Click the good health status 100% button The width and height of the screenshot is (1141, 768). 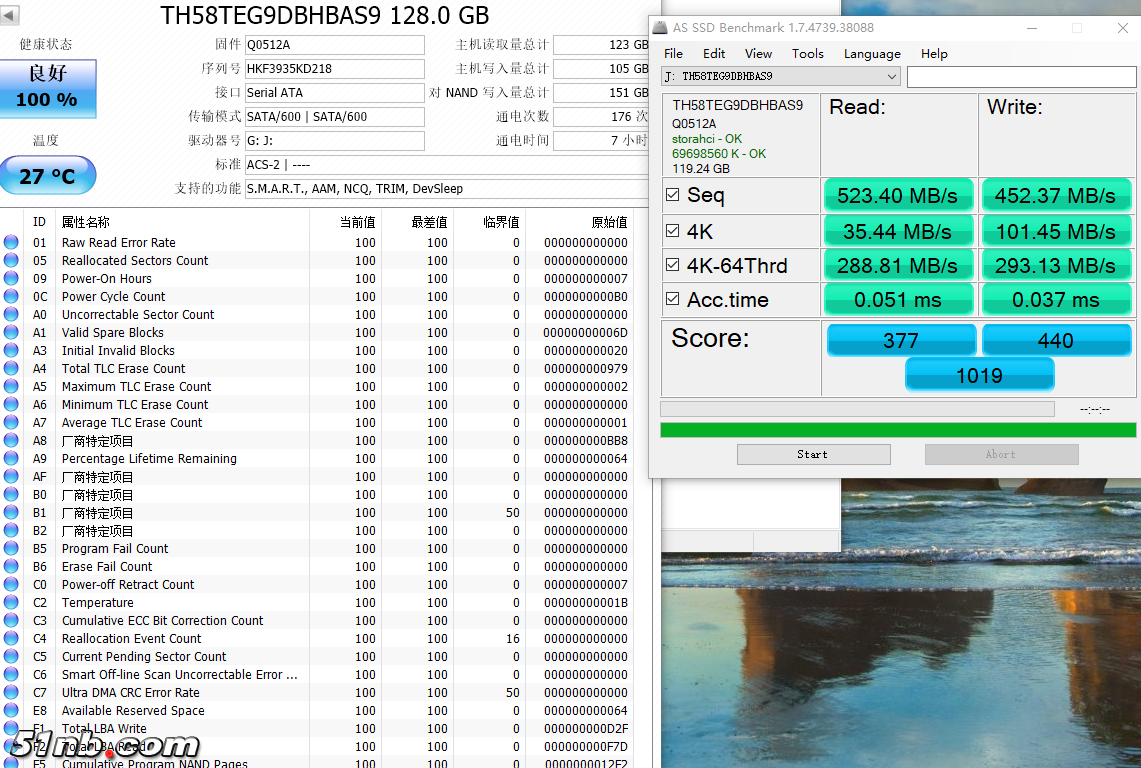click(x=48, y=88)
